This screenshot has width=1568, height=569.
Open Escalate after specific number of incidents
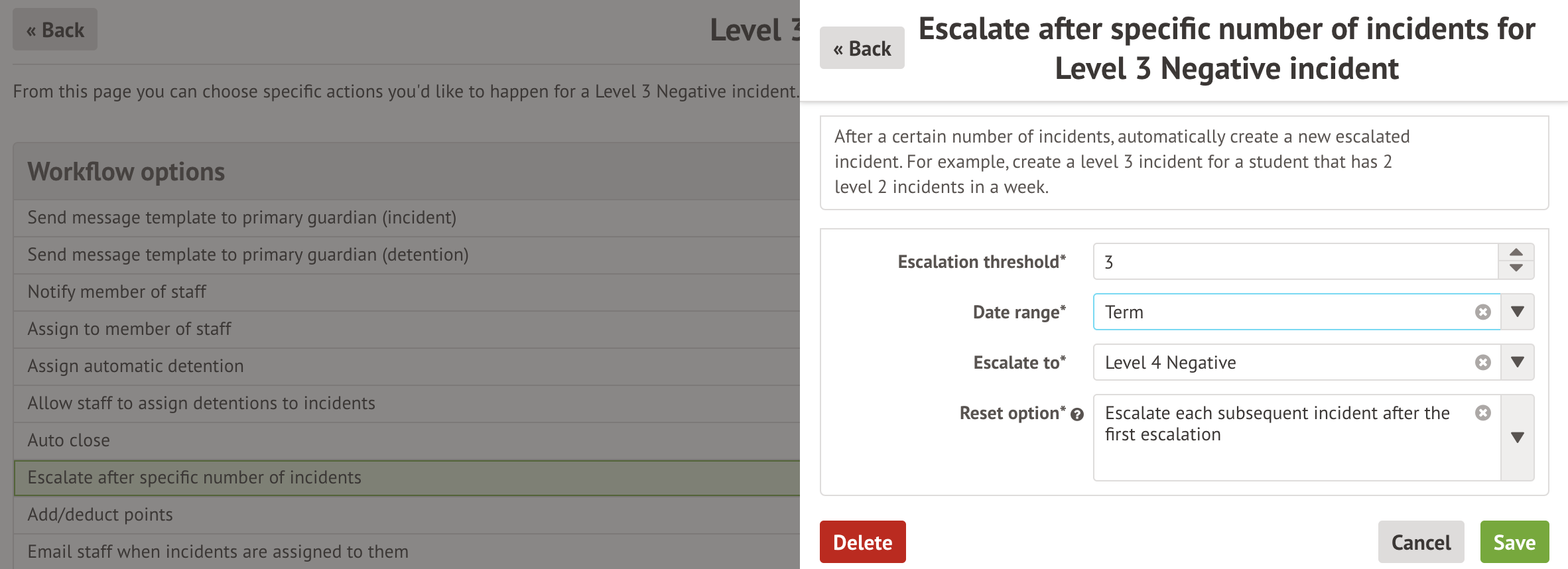[x=194, y=477]
